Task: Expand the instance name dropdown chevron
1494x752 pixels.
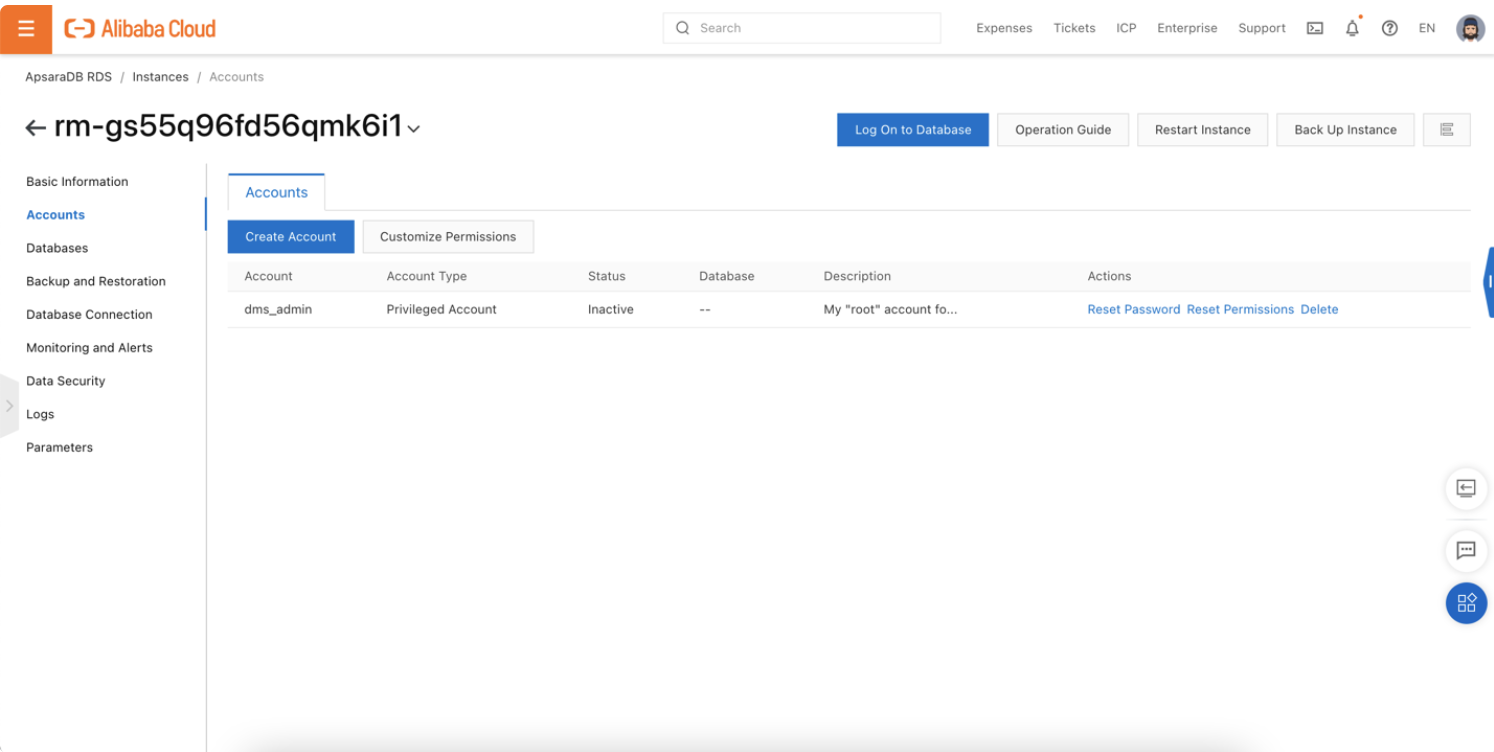Action: click(414, 129)
